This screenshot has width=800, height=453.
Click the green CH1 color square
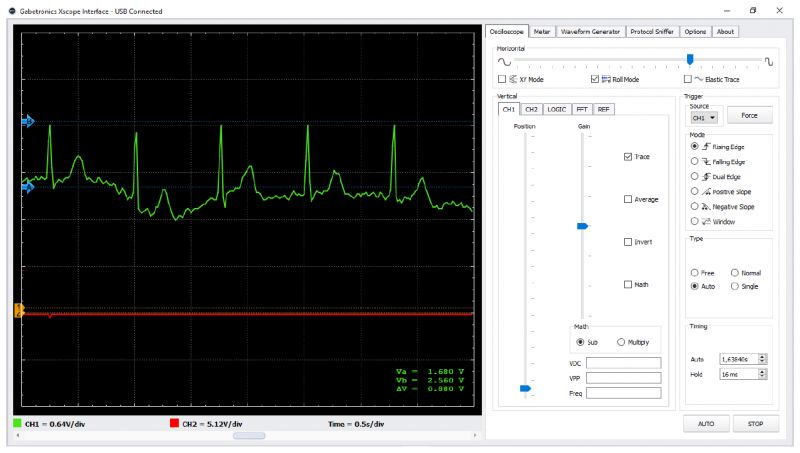point(17,423)
